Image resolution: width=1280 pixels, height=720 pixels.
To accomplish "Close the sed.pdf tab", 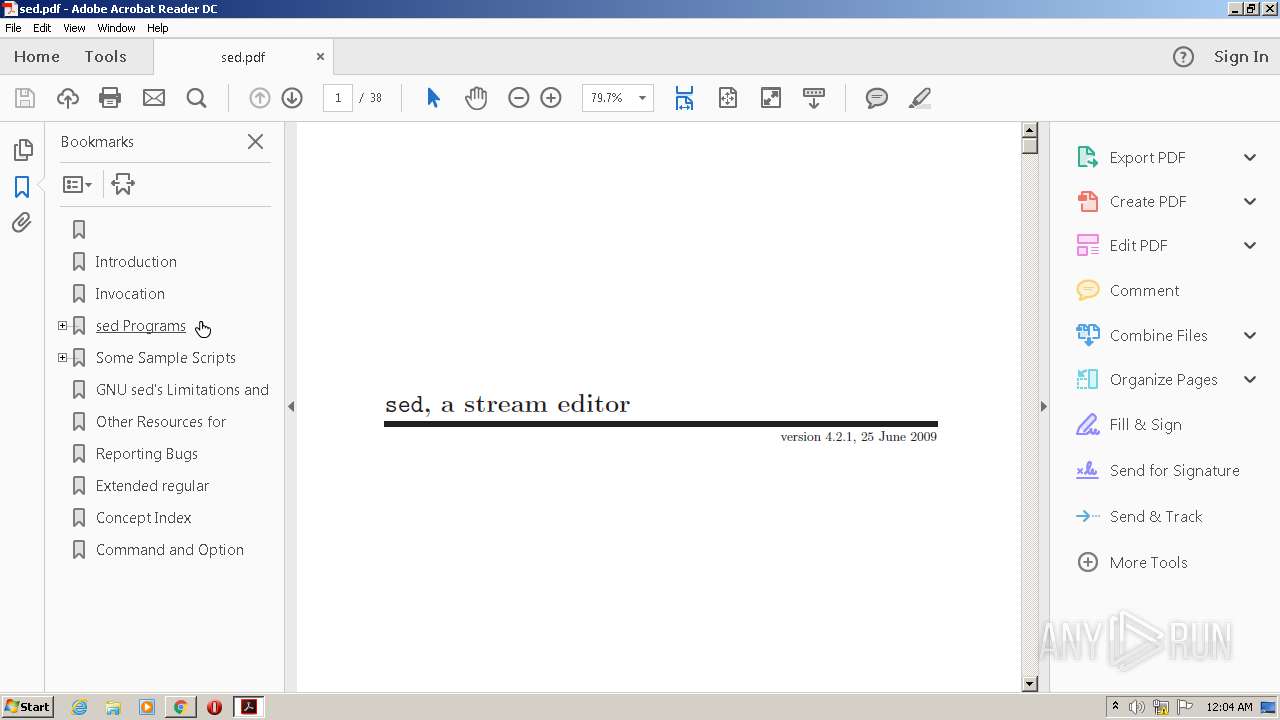I will 320,57.
